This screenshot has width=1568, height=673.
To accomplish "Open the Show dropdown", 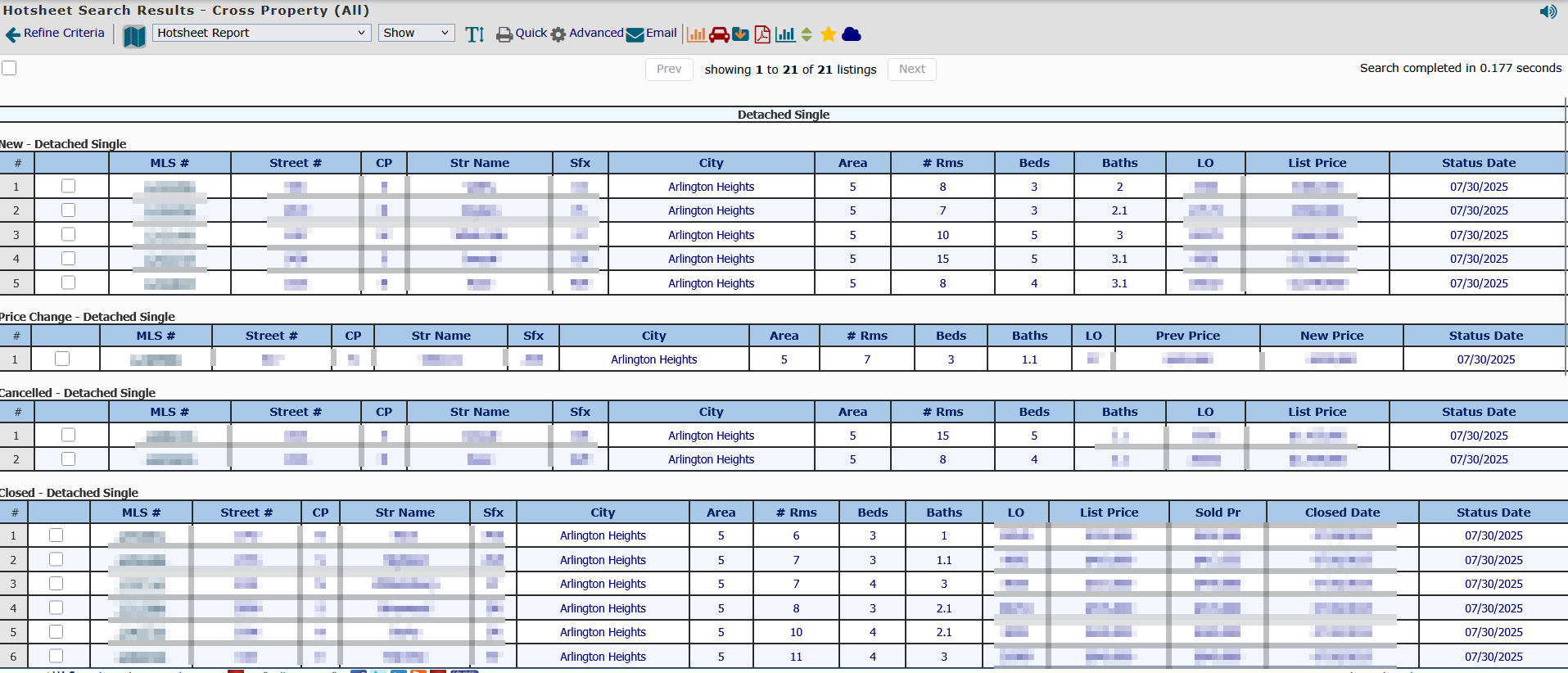I will (417, 33).
